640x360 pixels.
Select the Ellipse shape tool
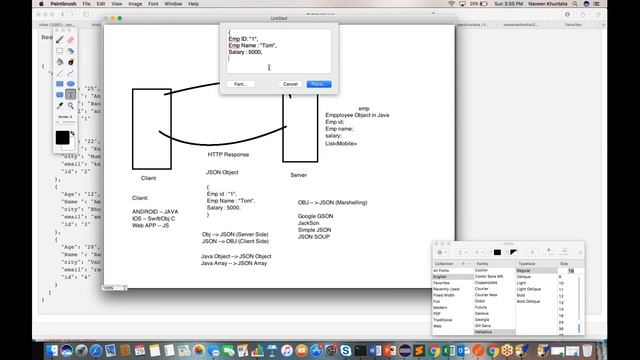(x=71, y=84)
